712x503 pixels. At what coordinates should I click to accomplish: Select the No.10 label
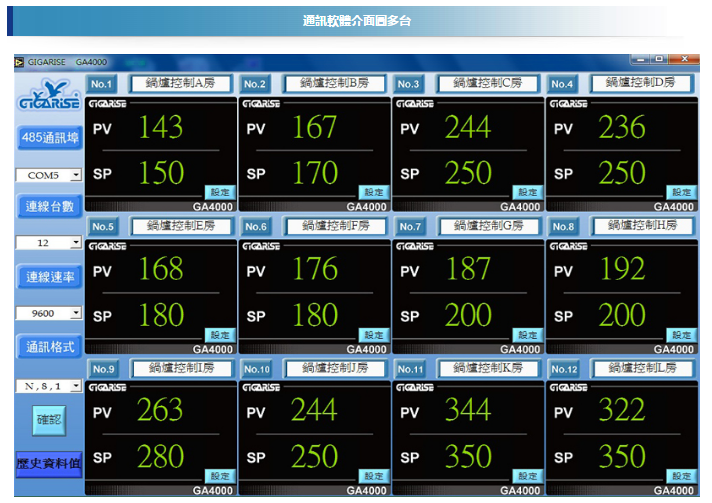tap(257, 369)
